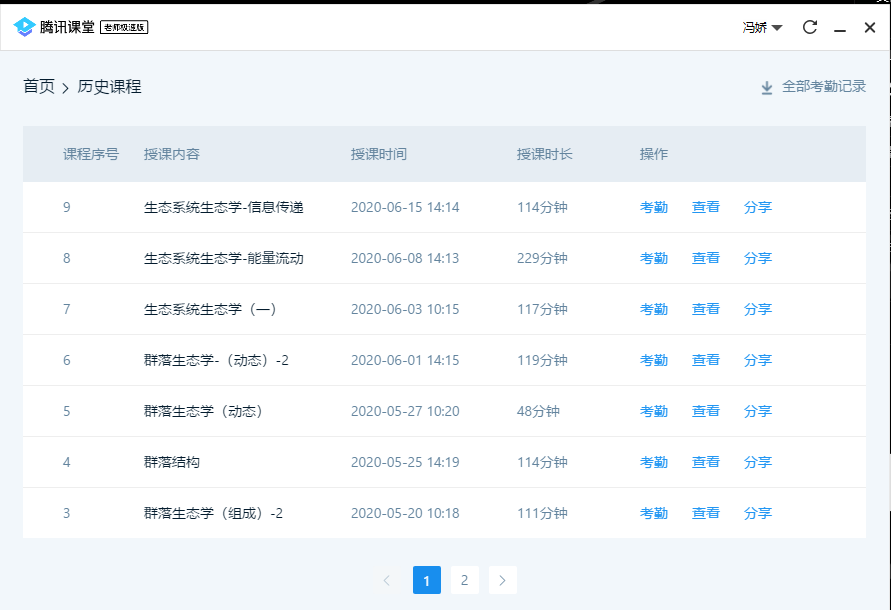891x610 pixels.
Task: Navigate to 首页 in breadcrumb
Action: pos(39,87)
